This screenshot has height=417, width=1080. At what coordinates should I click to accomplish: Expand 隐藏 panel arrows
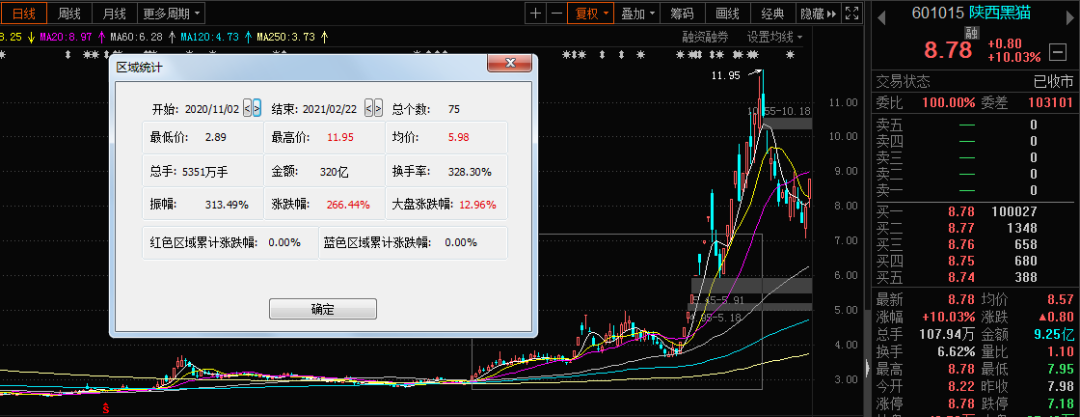click(x=818, y=12)
